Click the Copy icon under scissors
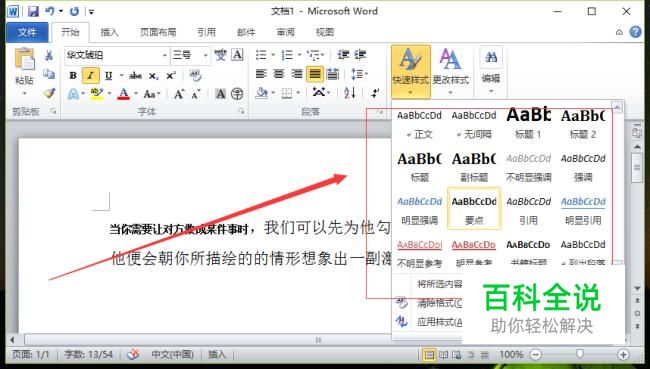The width and height of the screenshot is (650, 369). coord(49,74)
